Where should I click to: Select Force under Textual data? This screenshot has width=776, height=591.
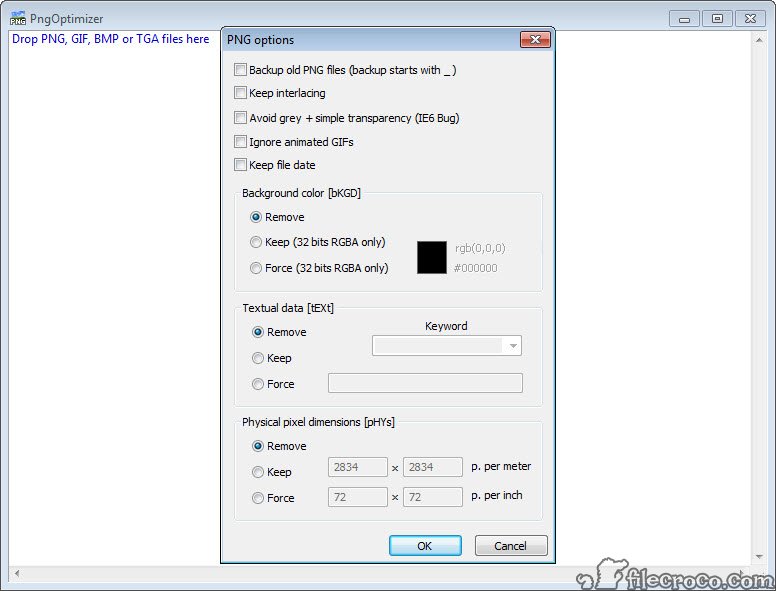coord(258,384)
